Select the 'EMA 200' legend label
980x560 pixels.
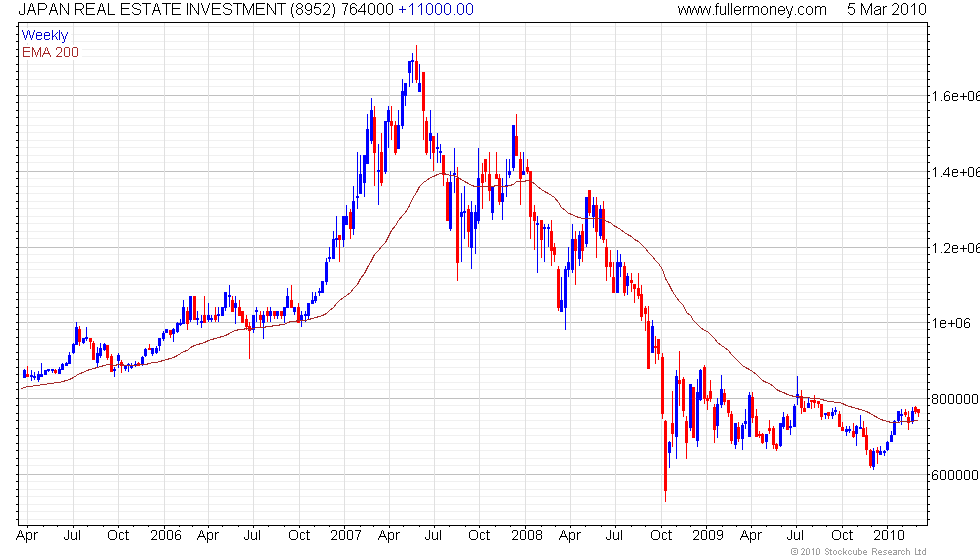(x=50, y=52)
